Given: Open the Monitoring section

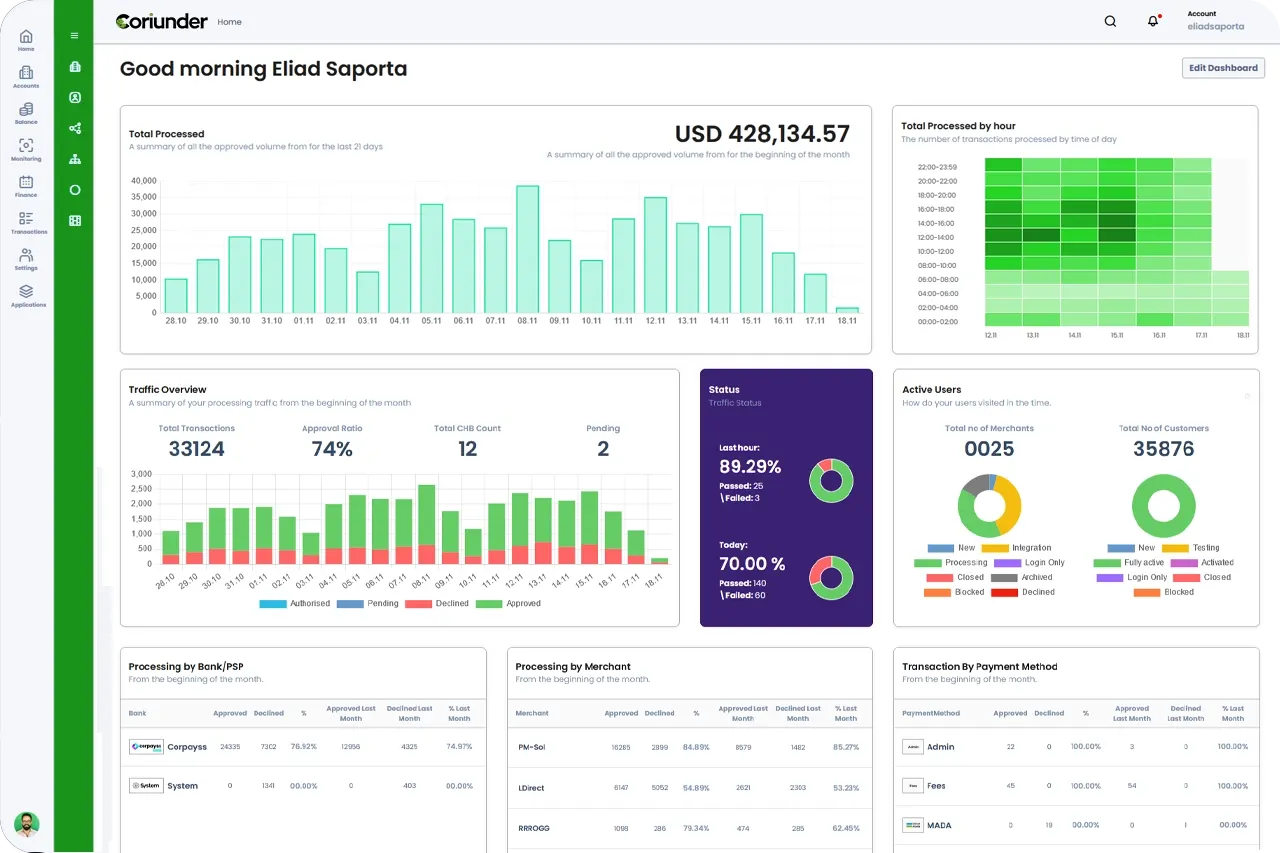Looking at the screenshot, I should pos(26,150).
